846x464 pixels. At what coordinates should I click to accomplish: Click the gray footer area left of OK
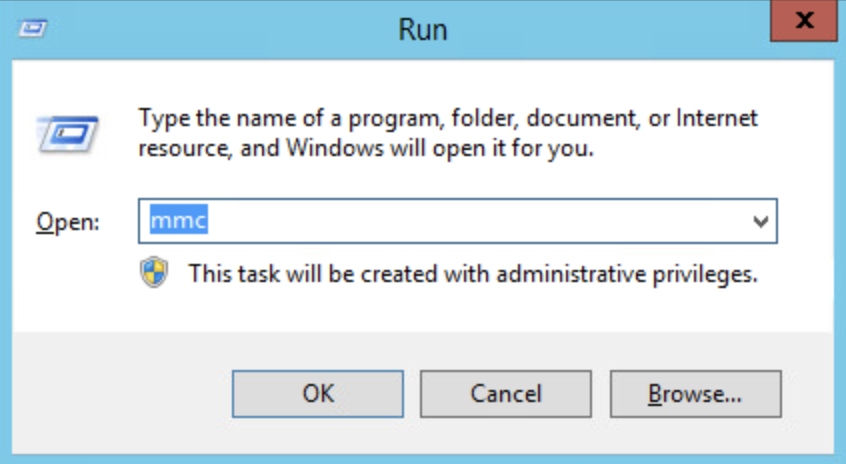[120, 395]
